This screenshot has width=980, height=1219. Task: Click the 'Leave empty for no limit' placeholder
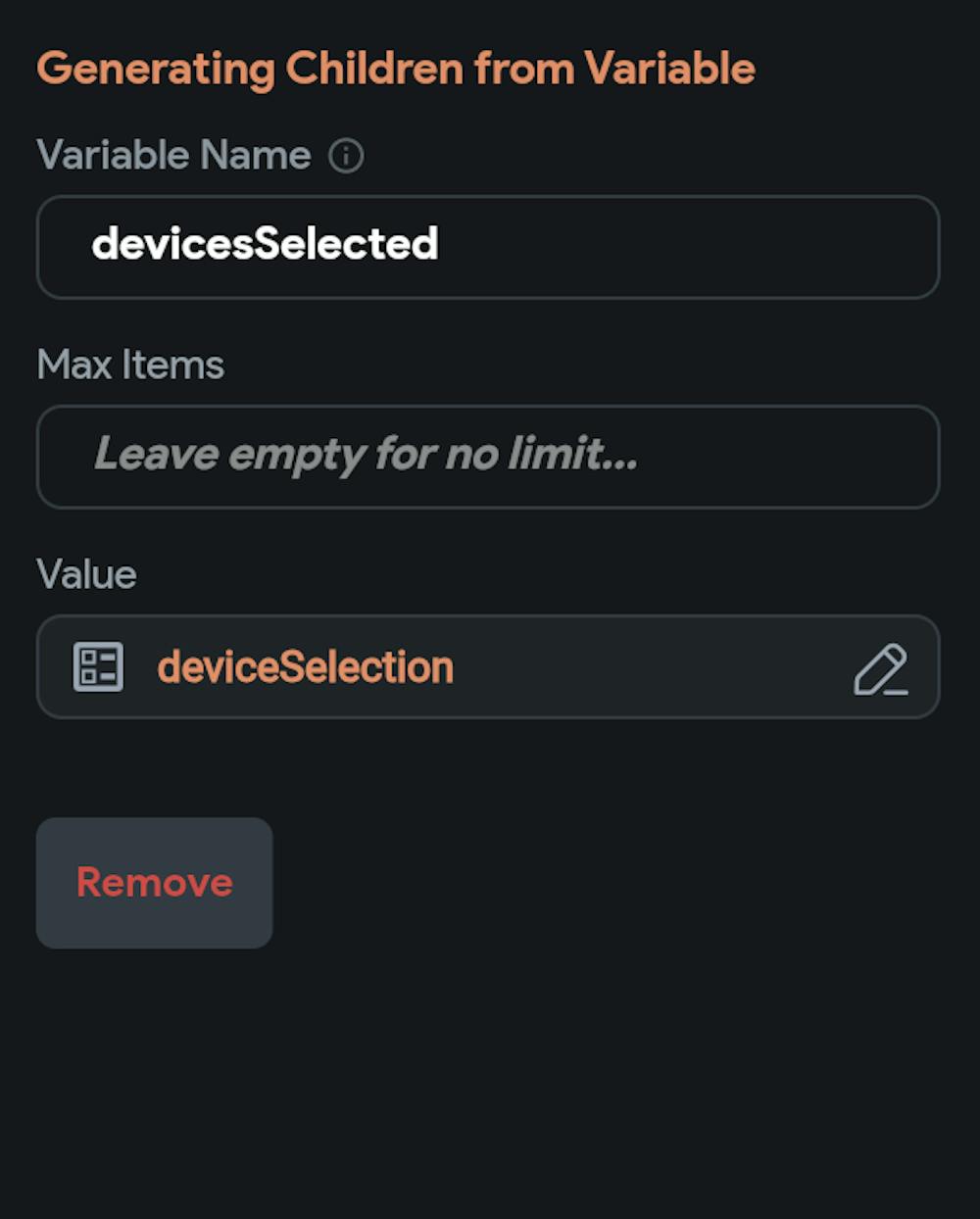click(x=366, y=454)
